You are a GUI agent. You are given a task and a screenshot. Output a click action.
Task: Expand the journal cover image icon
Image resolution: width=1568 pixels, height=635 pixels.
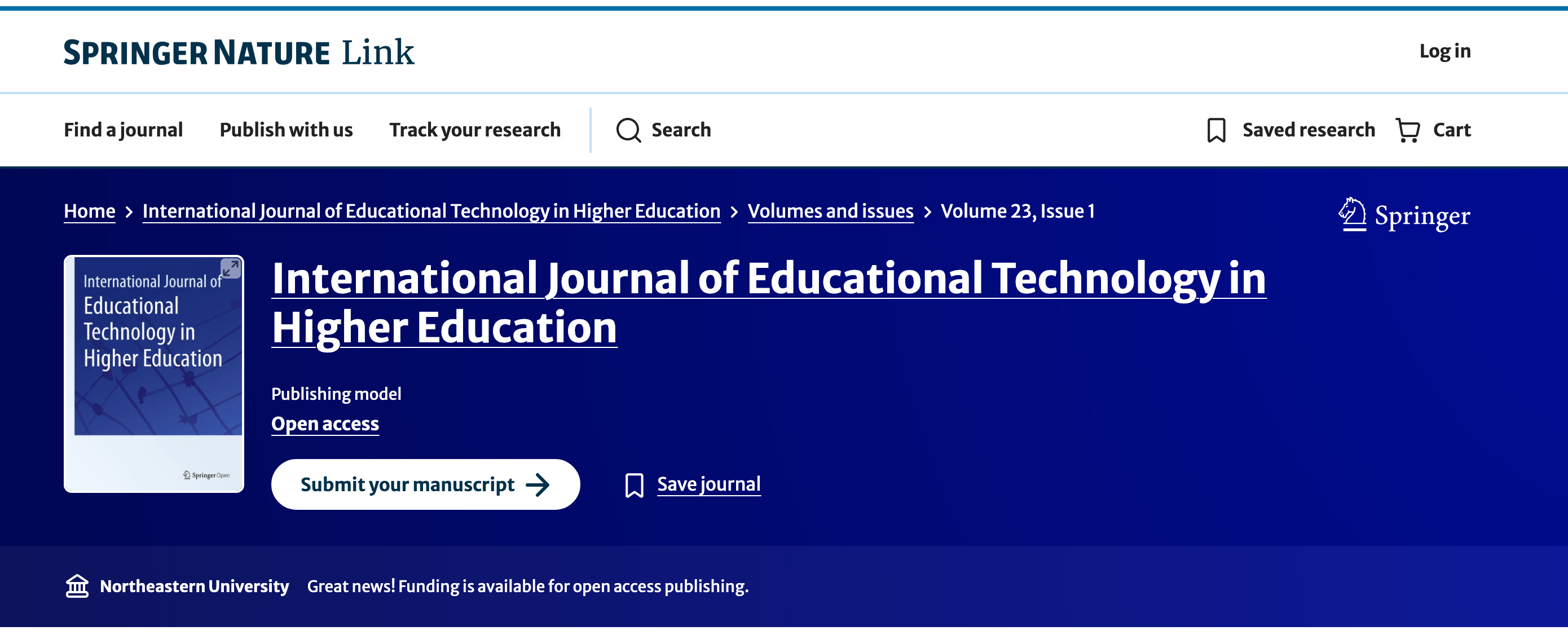[230, 268]
